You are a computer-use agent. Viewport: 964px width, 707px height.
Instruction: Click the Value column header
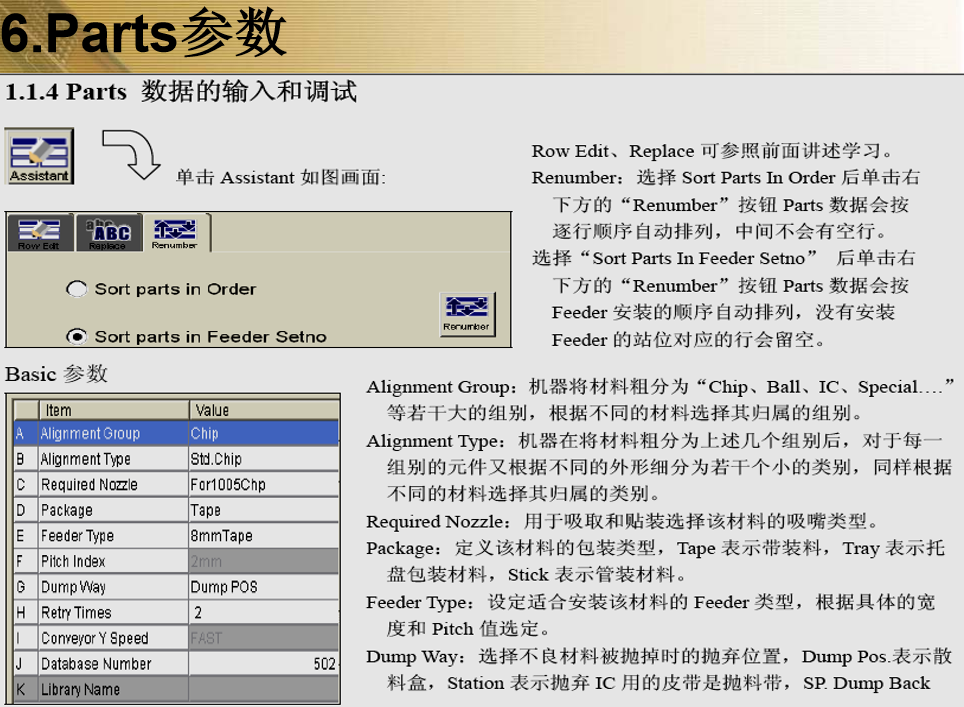pos(262,410)
